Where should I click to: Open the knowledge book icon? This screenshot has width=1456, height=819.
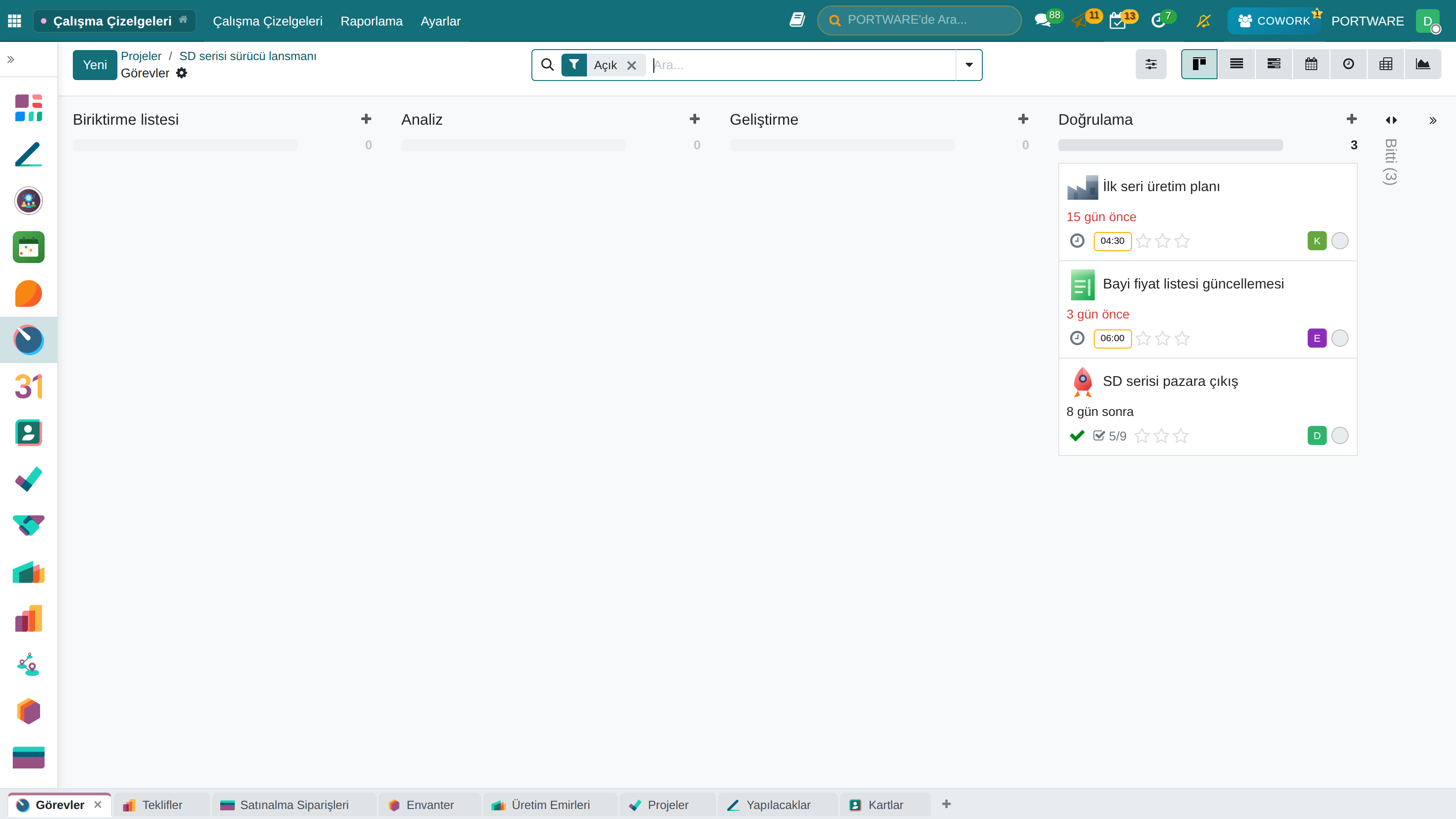pyautogui.click(x=797, y=20)
